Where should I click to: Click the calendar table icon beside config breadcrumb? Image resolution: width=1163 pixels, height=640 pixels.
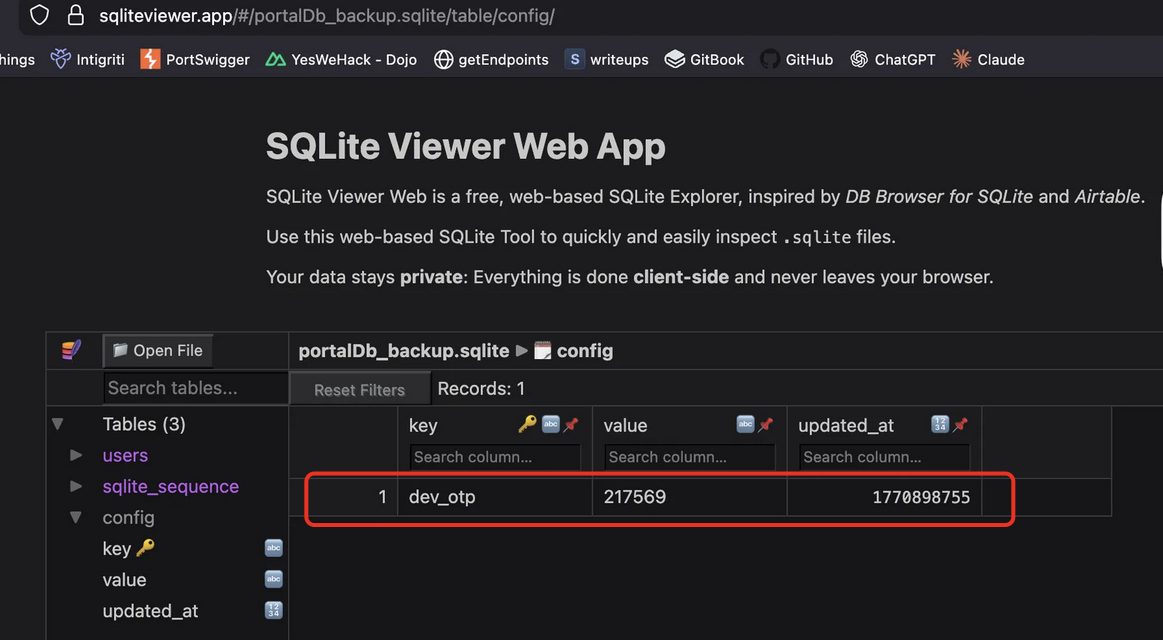543,351
